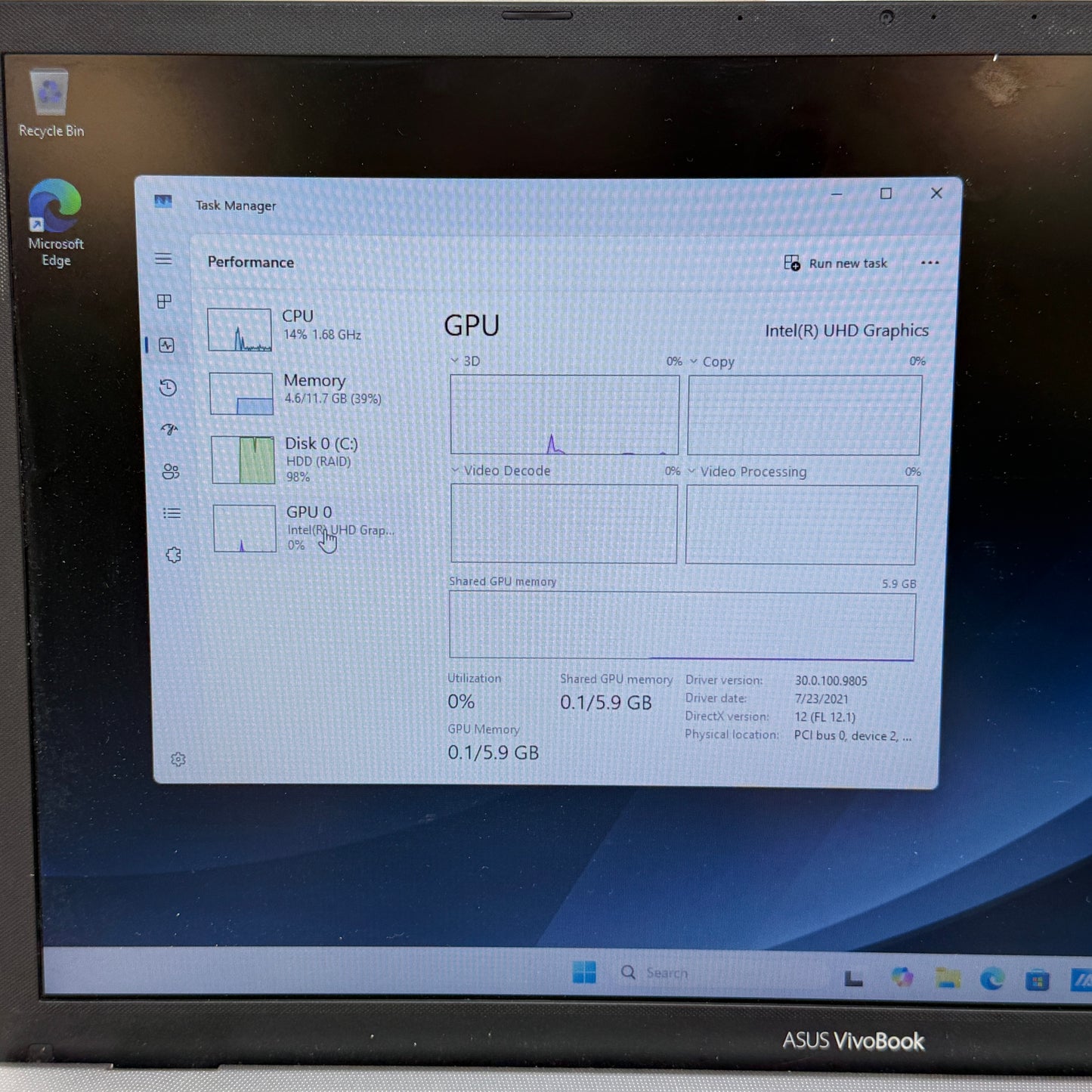The height and width of the screenshot is (1092, 1092).
Task: Collapse the Video Decode section
Action: pos(455,470)
